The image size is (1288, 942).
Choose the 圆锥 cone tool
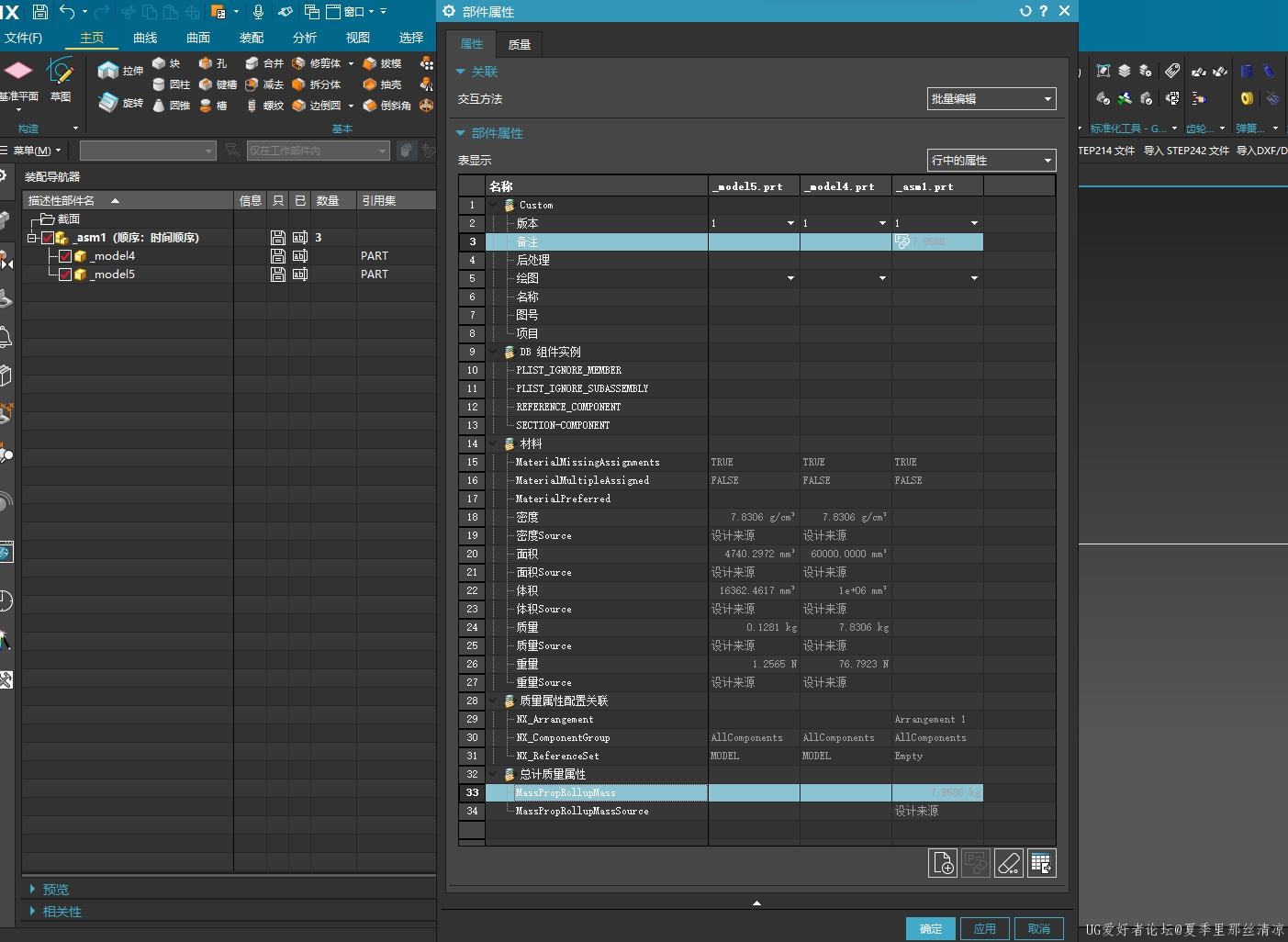pos(172,106)
